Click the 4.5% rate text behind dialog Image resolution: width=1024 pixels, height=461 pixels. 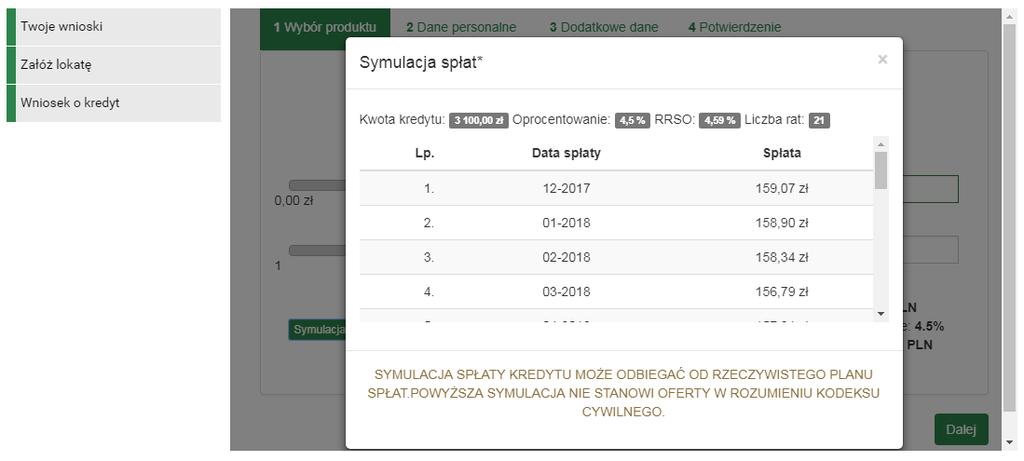click(929, 326)
